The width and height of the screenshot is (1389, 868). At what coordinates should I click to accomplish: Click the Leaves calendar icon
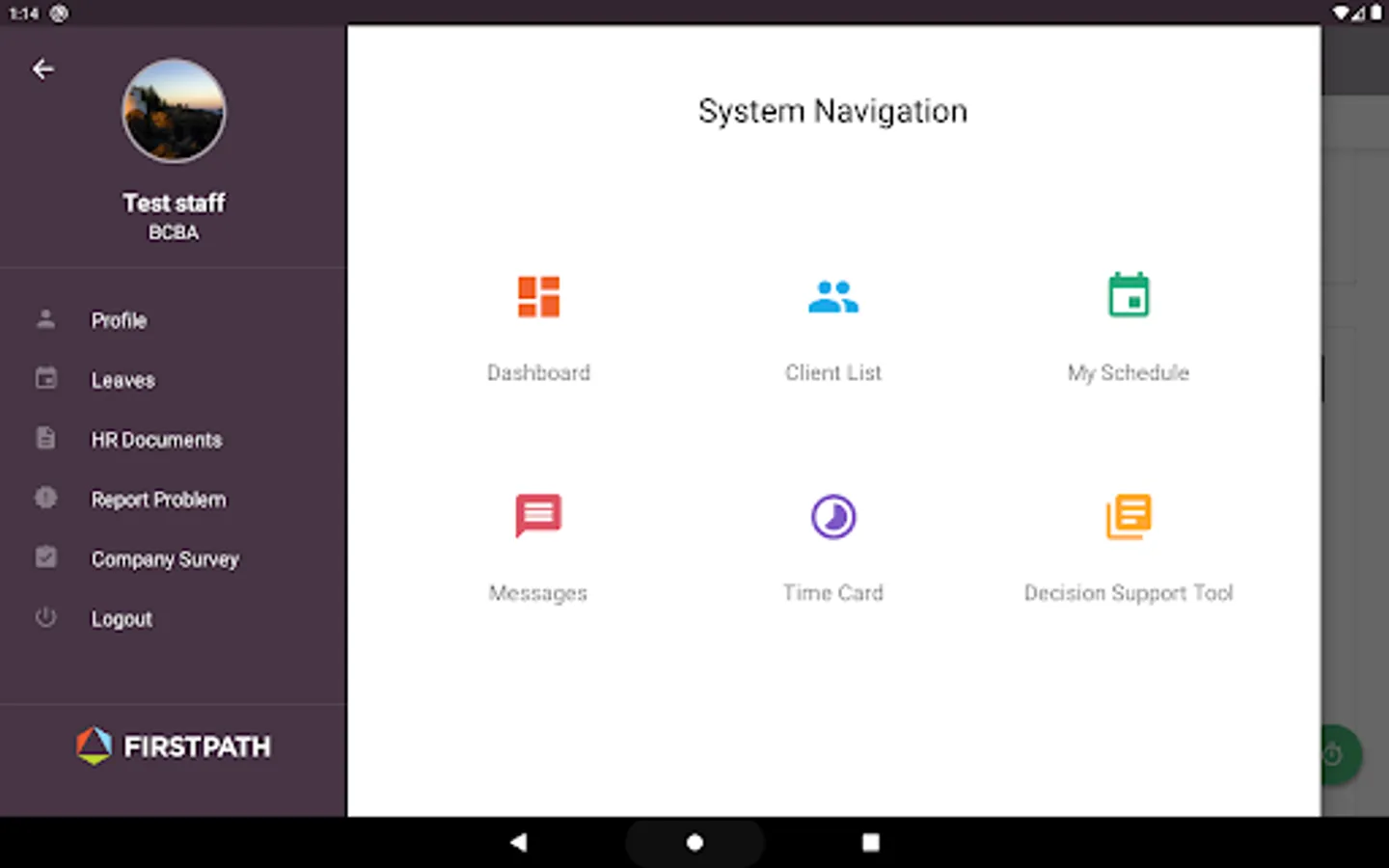click(x=45, y=378)
